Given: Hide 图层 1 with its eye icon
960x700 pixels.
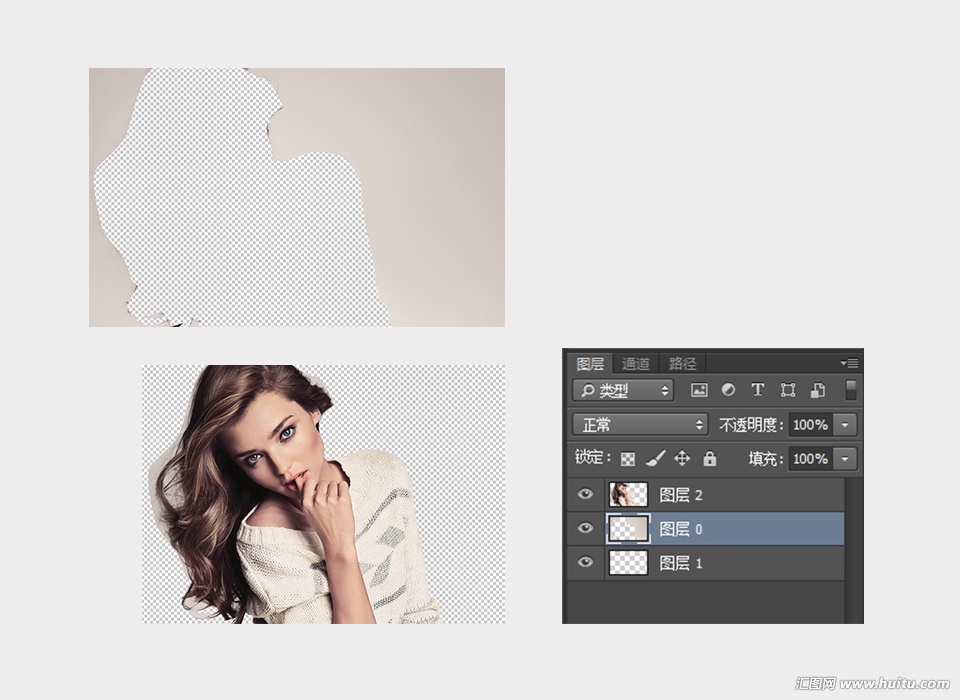Looking at the screenshot, I should click(585, 562).
